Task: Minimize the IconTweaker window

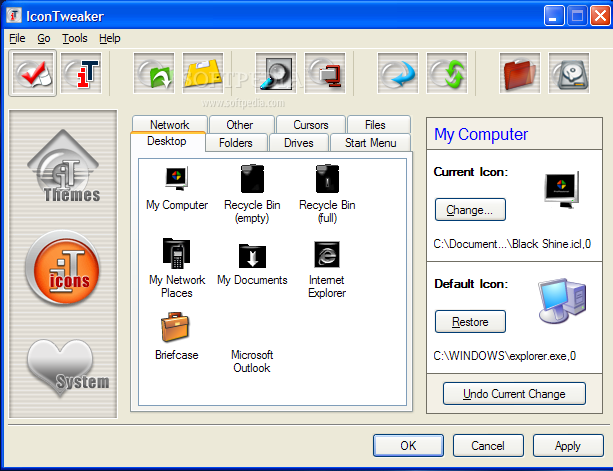Action: pyautogui.click(x=553, y=16)
